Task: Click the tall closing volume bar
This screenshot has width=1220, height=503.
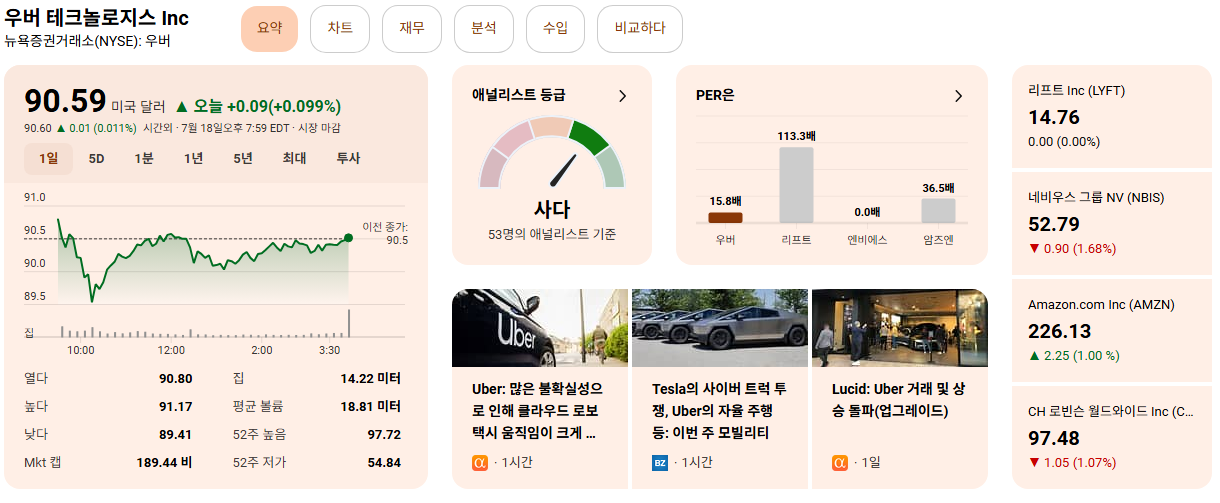Action: point(349,324)
